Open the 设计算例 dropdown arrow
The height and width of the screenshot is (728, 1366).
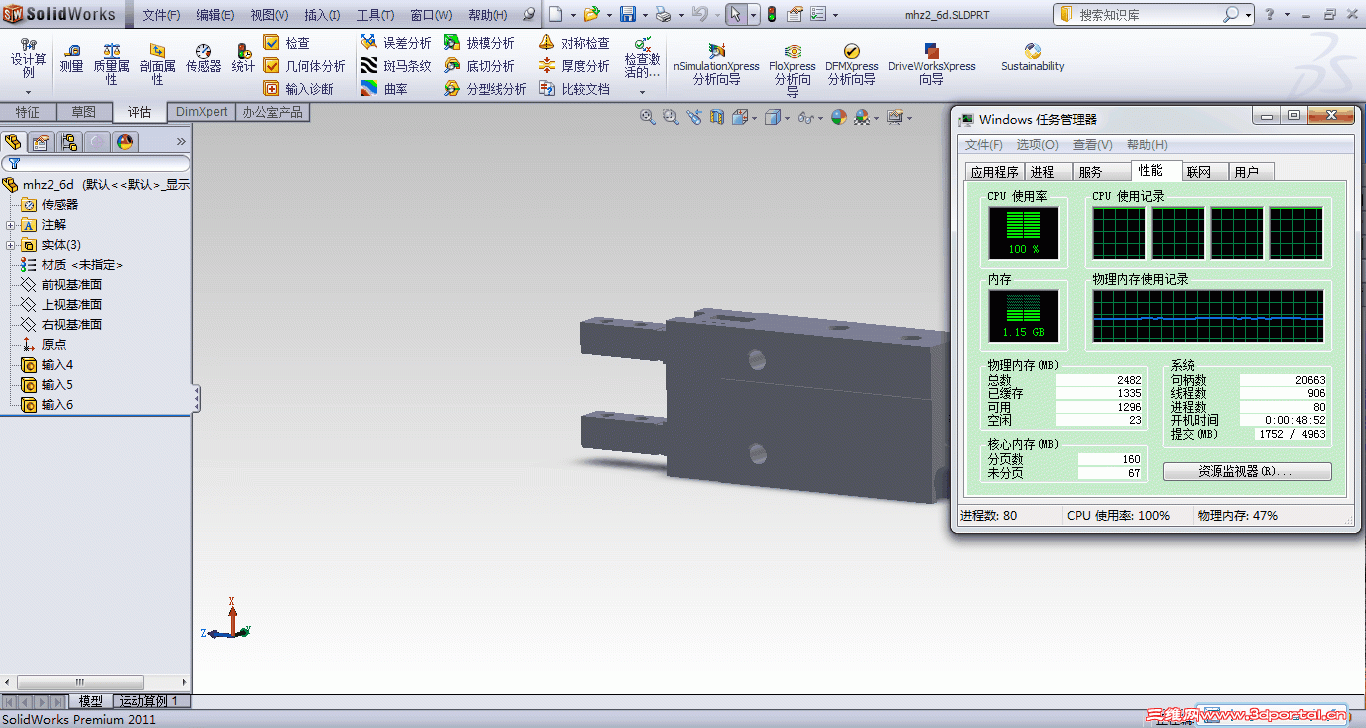tap(28, 92)
